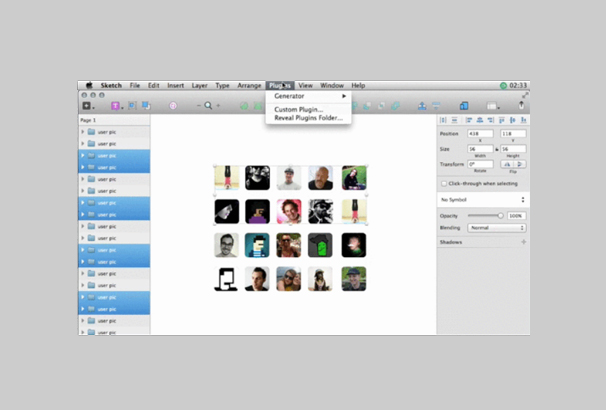This screenshot has width=606, height=410.
Task: Select the green pixel character avatar thumbnail
Action: (x=322, y=245)
